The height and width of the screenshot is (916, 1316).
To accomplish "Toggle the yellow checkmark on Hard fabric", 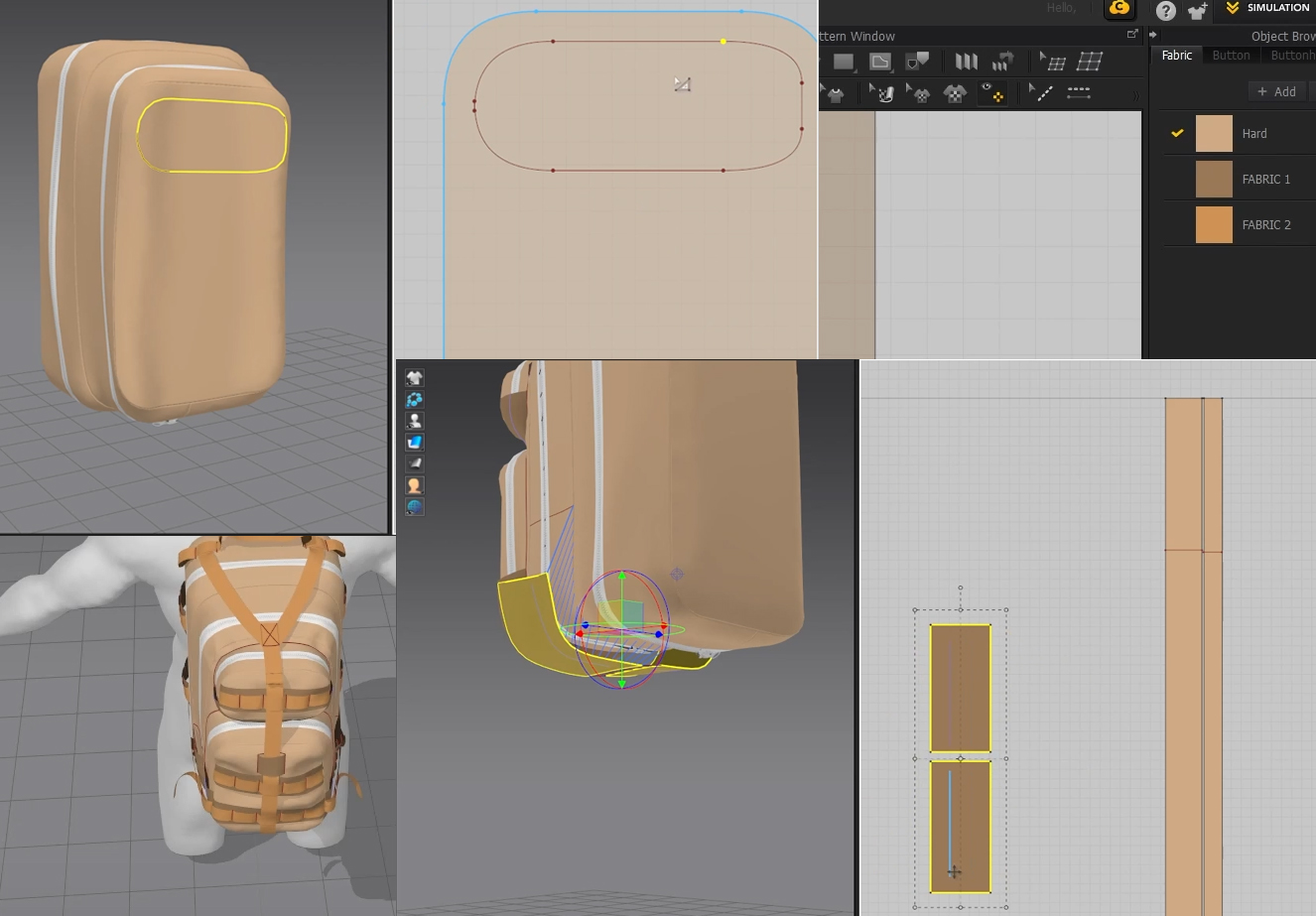I will [x=1177, y=133].
